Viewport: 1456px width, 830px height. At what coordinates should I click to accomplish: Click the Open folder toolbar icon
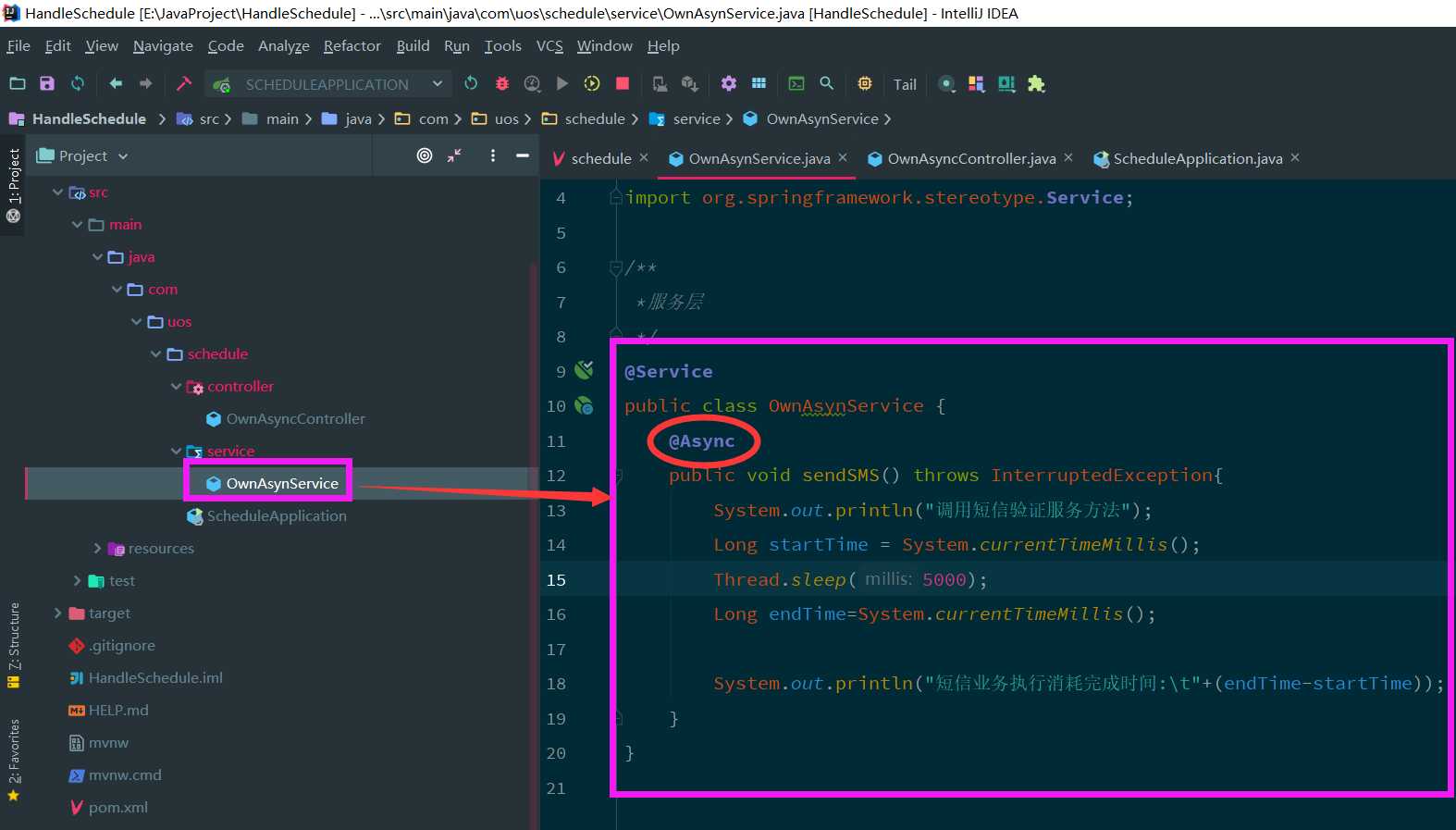[18, 83]
